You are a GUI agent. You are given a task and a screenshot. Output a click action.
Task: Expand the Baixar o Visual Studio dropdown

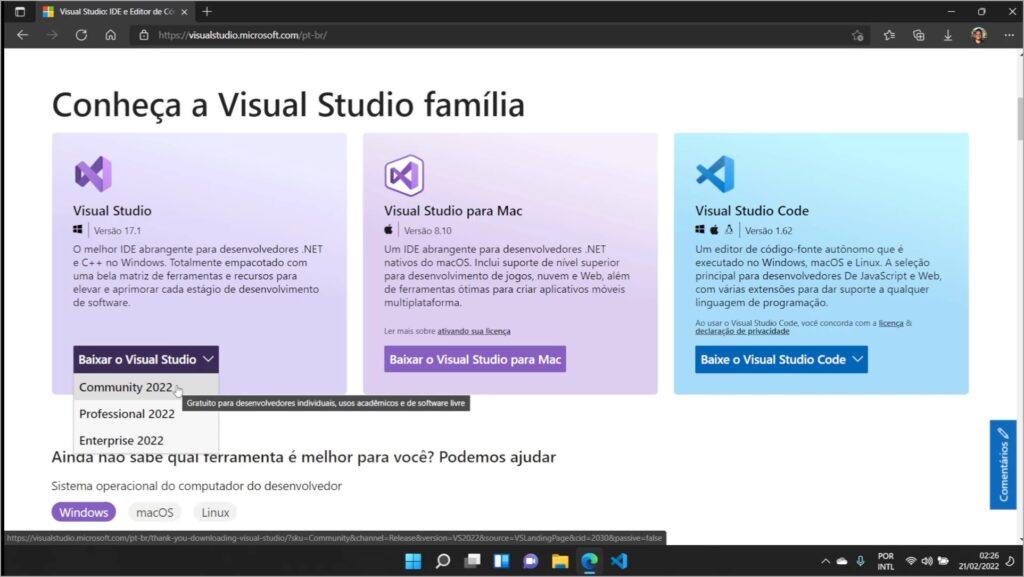(146, 360)
